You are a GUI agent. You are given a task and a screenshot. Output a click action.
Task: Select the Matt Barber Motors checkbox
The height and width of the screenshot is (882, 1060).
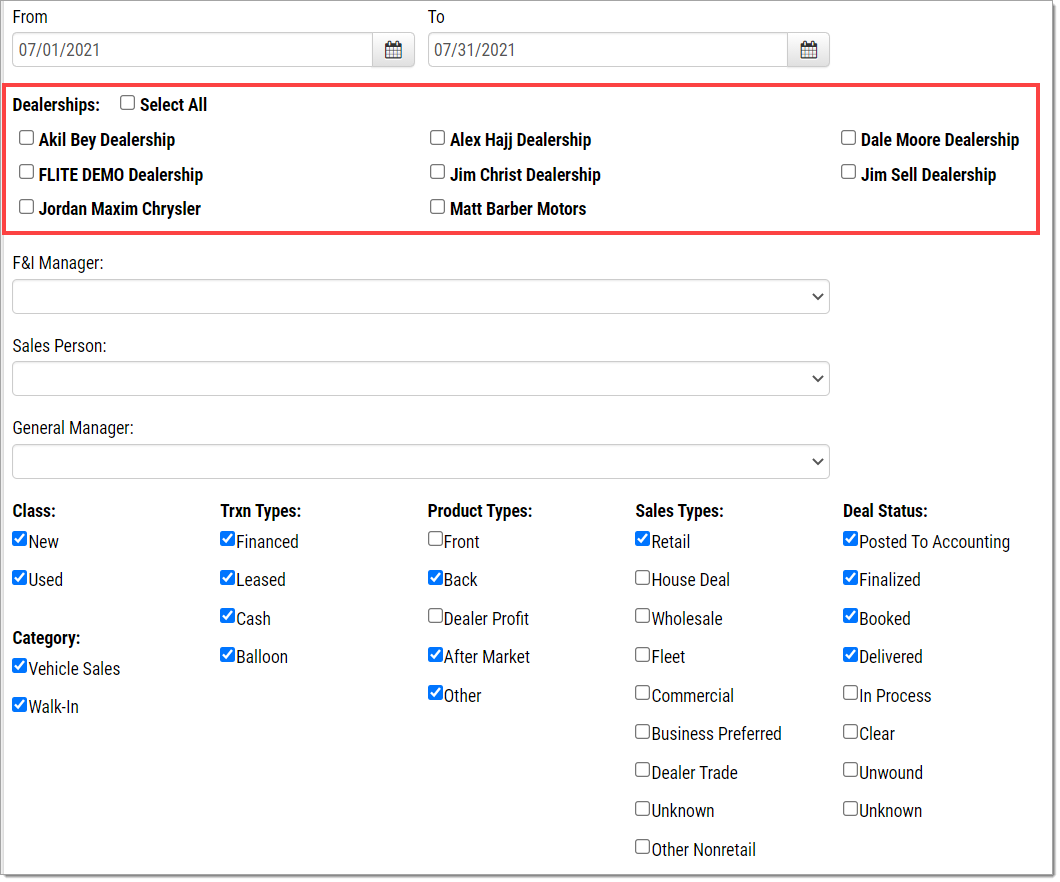[x=437, y=206]
